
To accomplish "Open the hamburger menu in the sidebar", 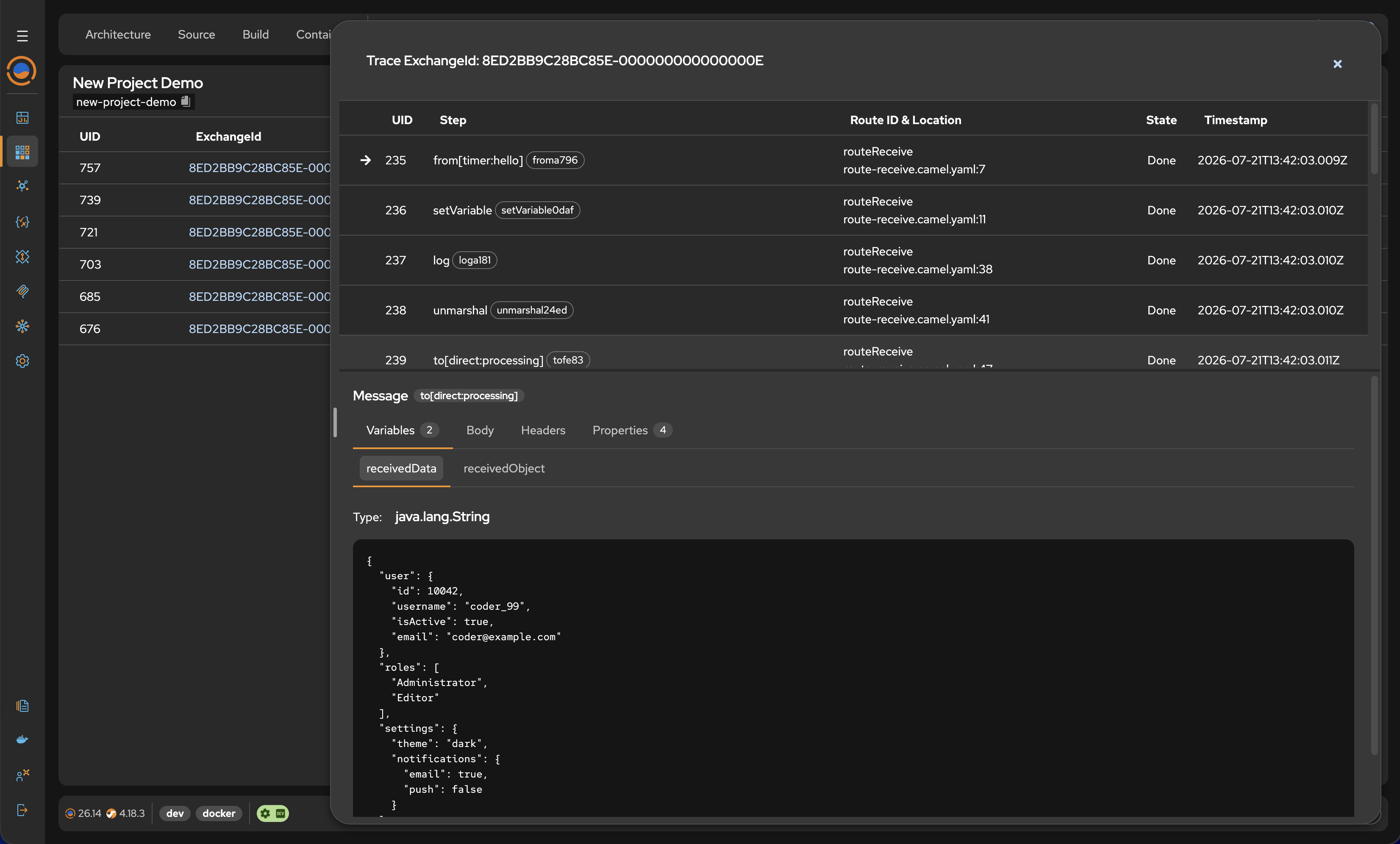I will 22,36.
